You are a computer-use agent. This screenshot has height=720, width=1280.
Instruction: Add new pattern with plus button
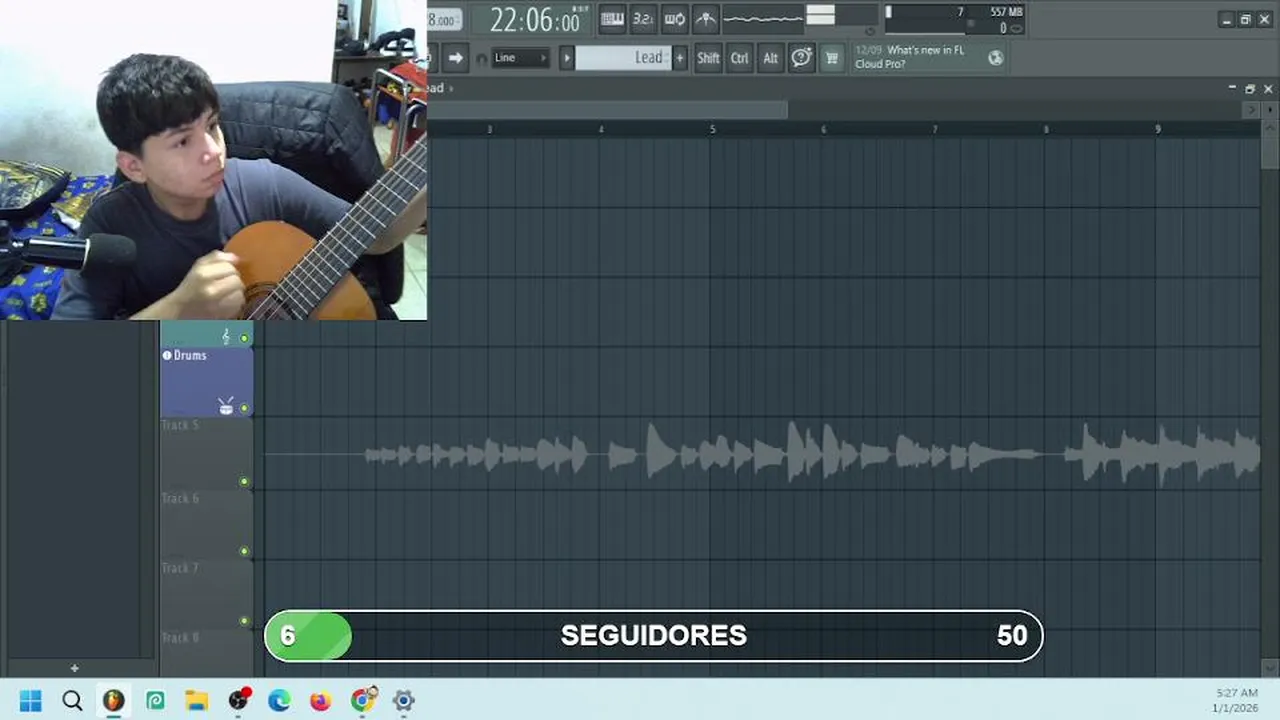[x=680, y=58]
